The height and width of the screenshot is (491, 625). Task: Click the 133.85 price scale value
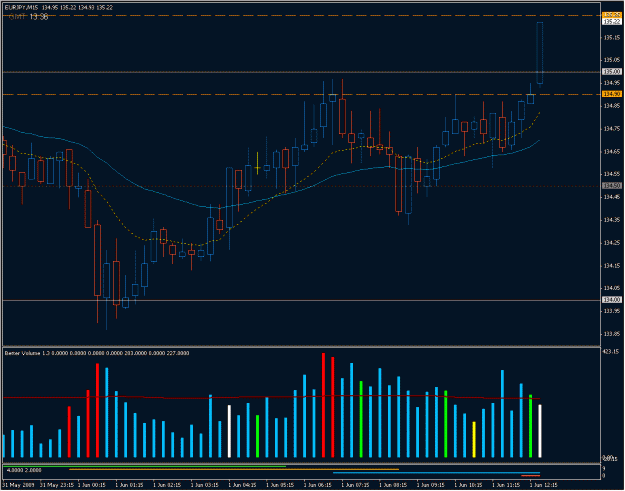(x=612, y=334)
